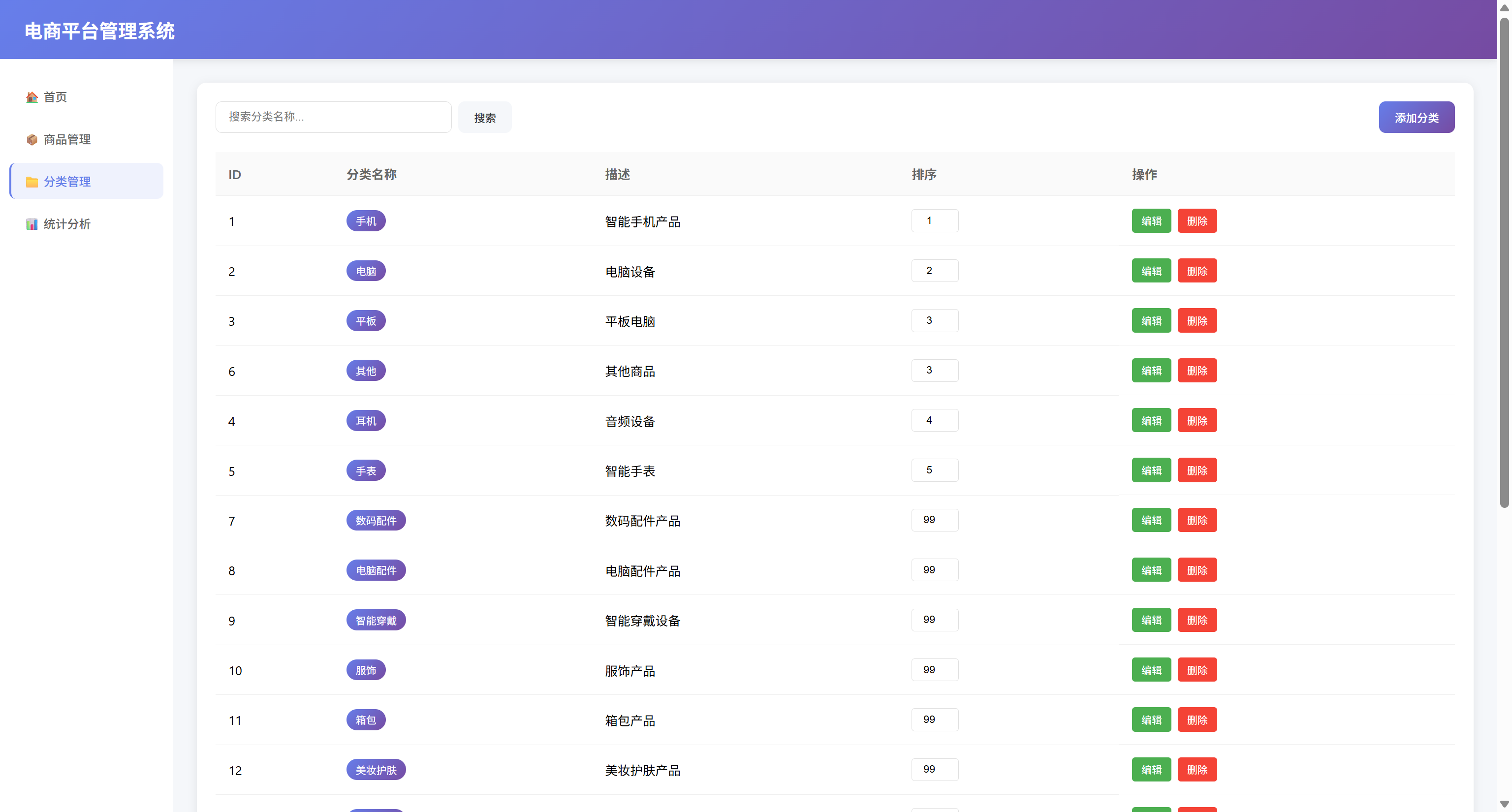Edit the 其他 category
The image size is (1512, 812).
[x=1151, y=371]
